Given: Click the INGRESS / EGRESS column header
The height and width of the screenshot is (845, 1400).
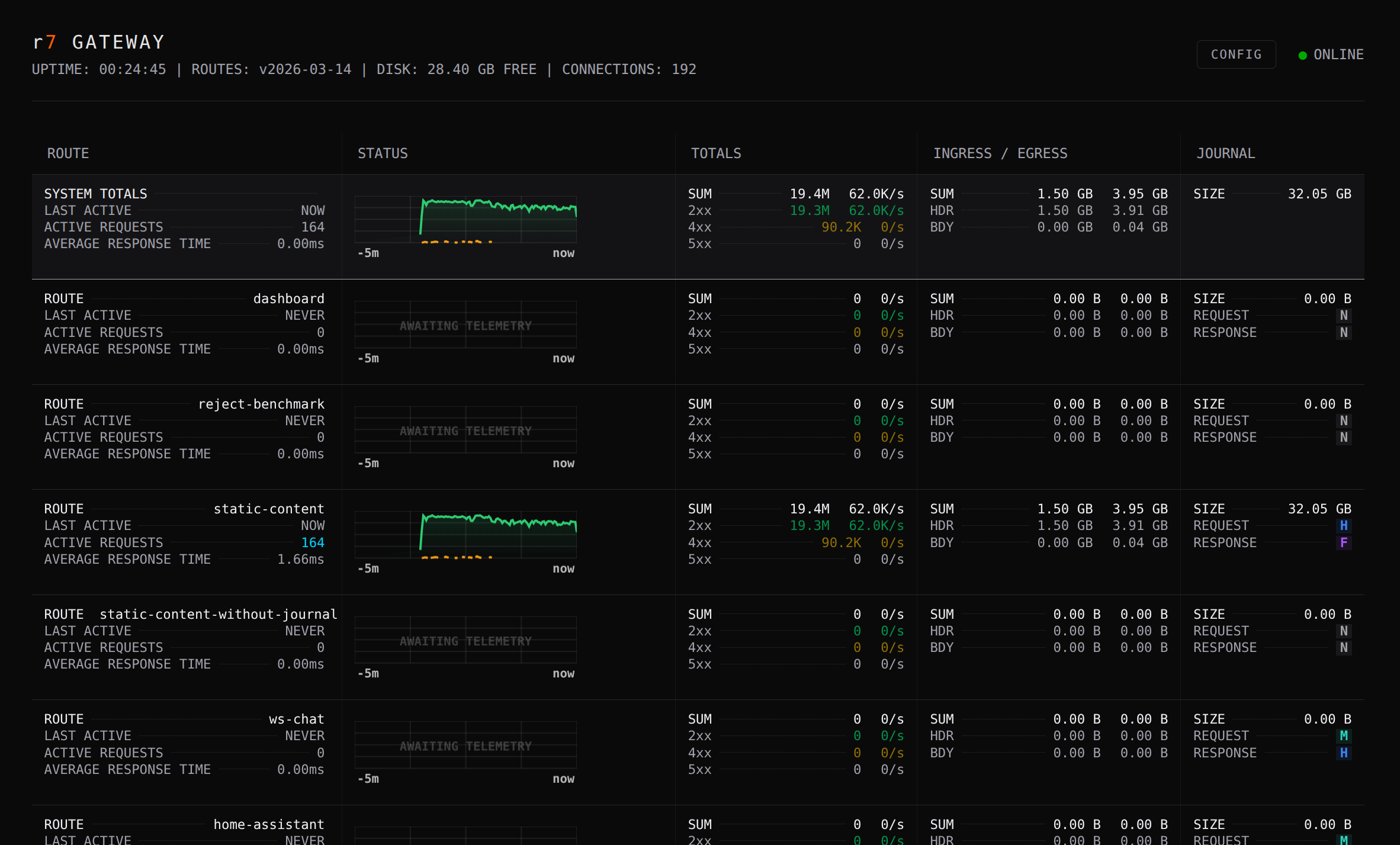Looking at the screenshot, I should 1000,153.
